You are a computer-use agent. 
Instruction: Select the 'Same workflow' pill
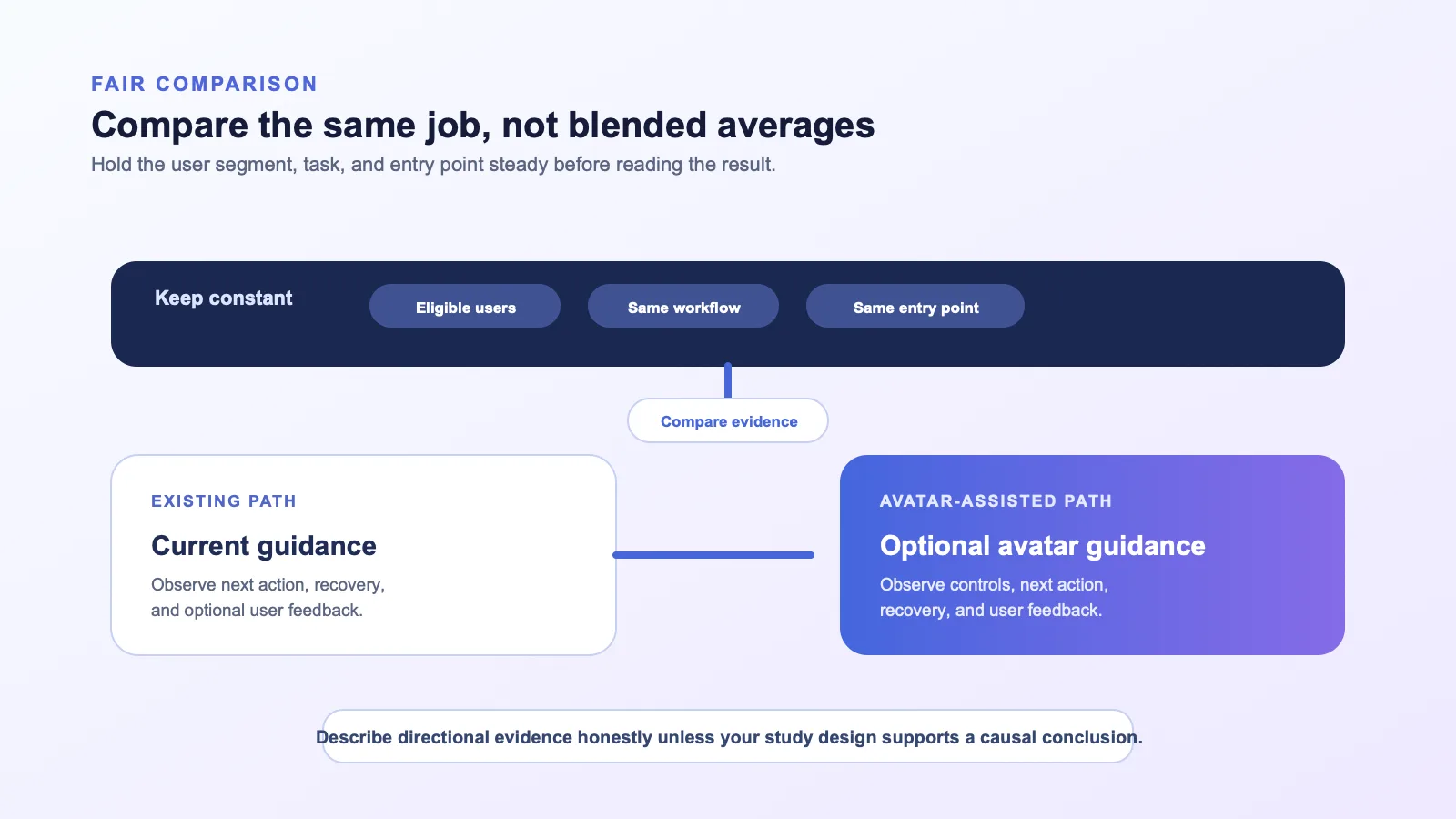pos(683,306)
